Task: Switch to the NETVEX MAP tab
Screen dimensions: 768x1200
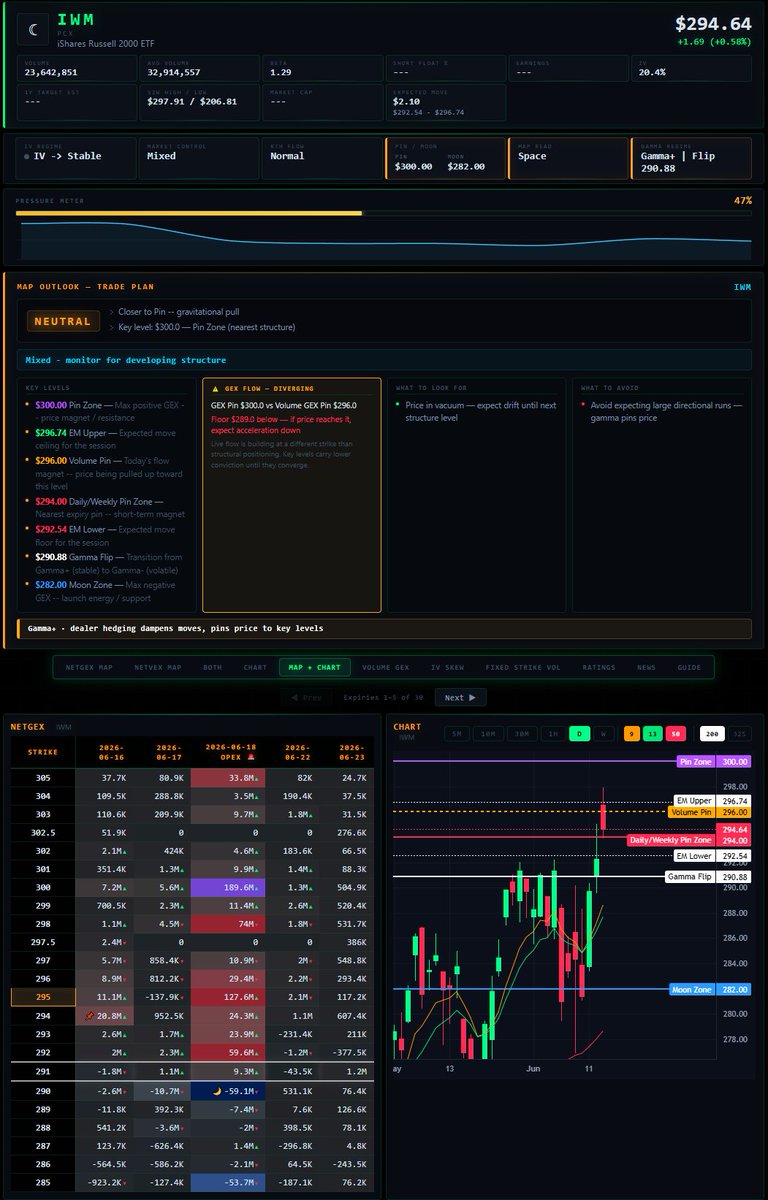Action: pyautogui.click(x=157, y=667)
